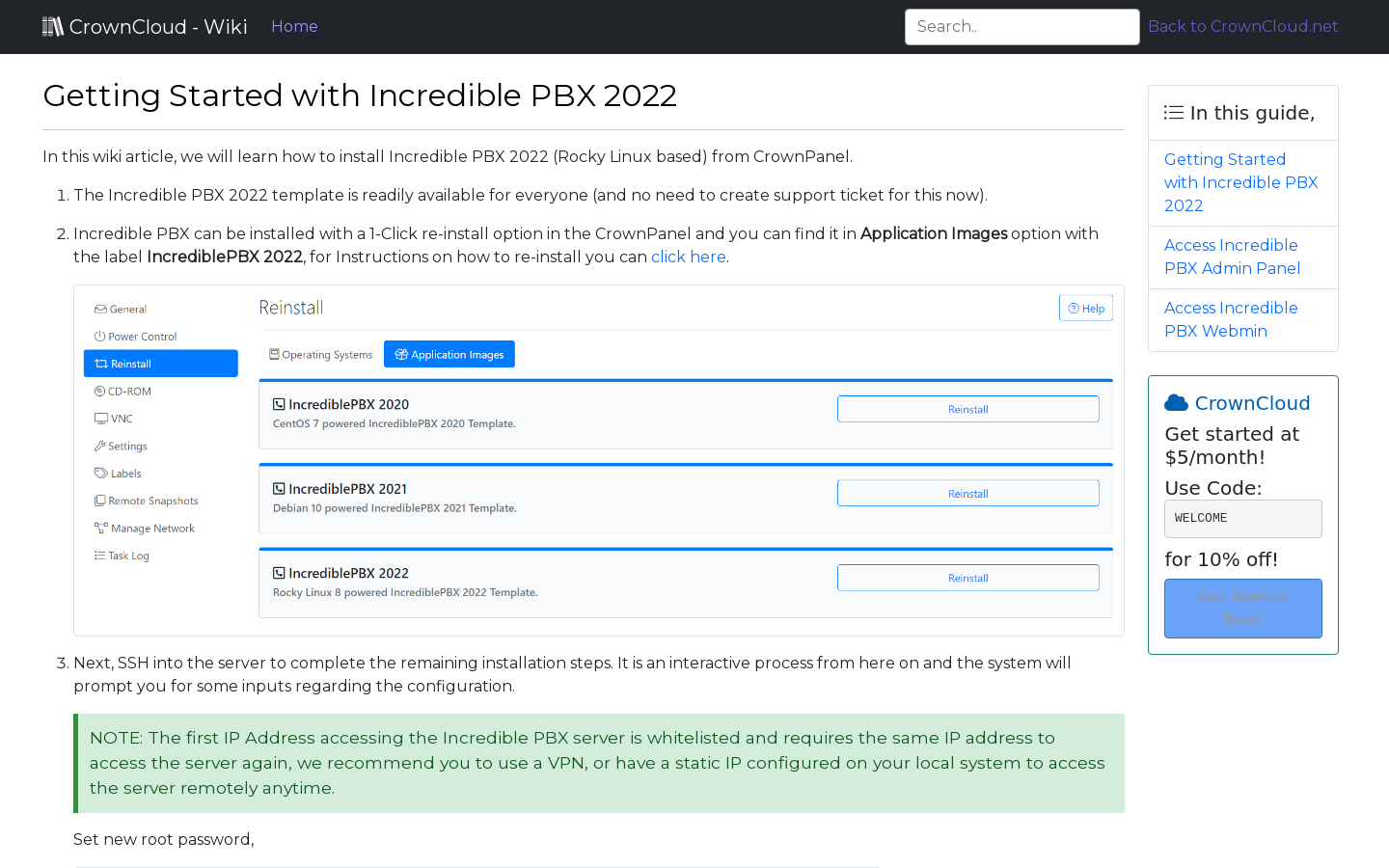Click the 'Set new root password,' text
The width and height of the screenshot is (1389, 868).
point(164,839)
